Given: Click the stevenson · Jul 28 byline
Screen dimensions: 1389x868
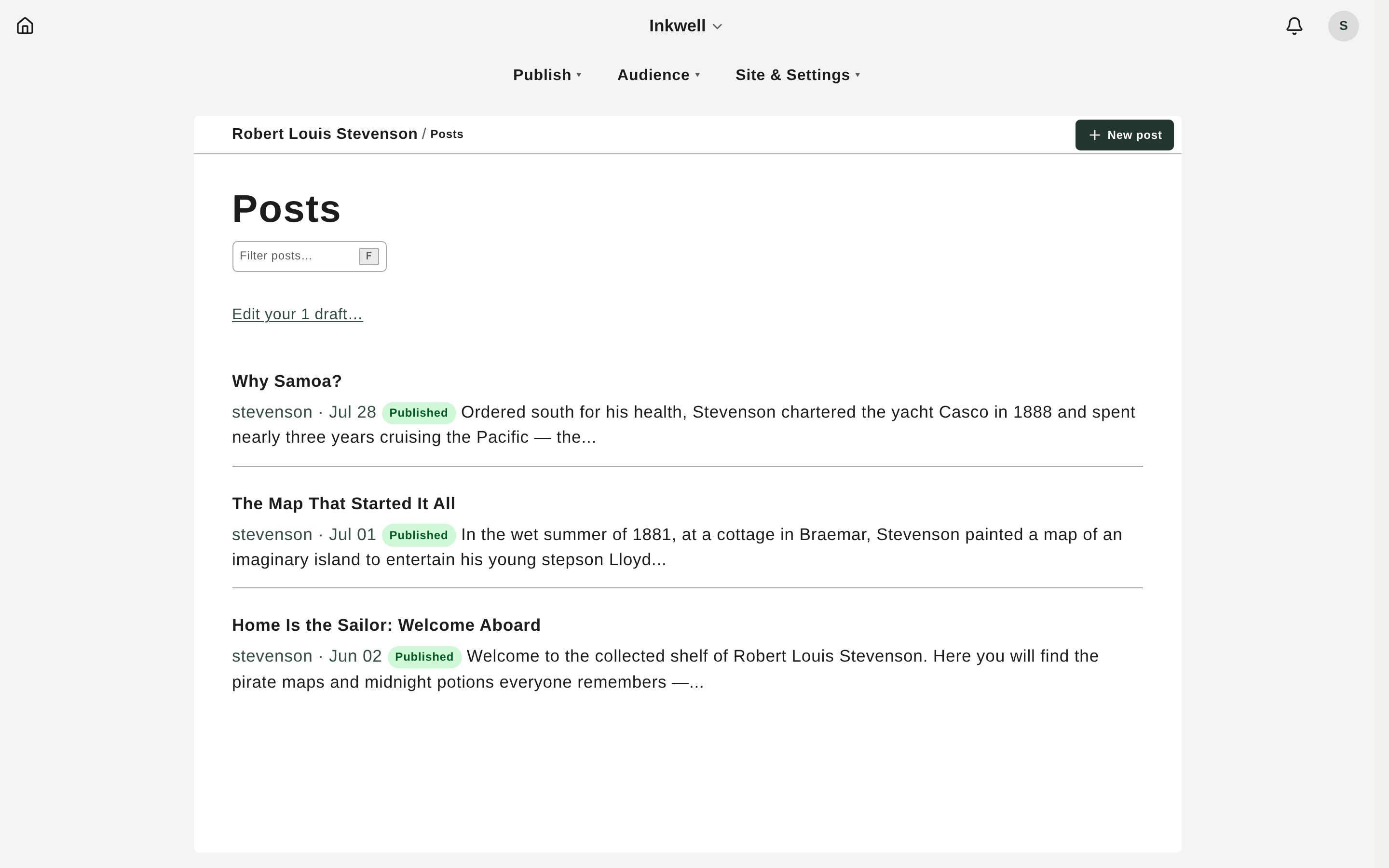Looking at the screenshot, I should point(304,412).
